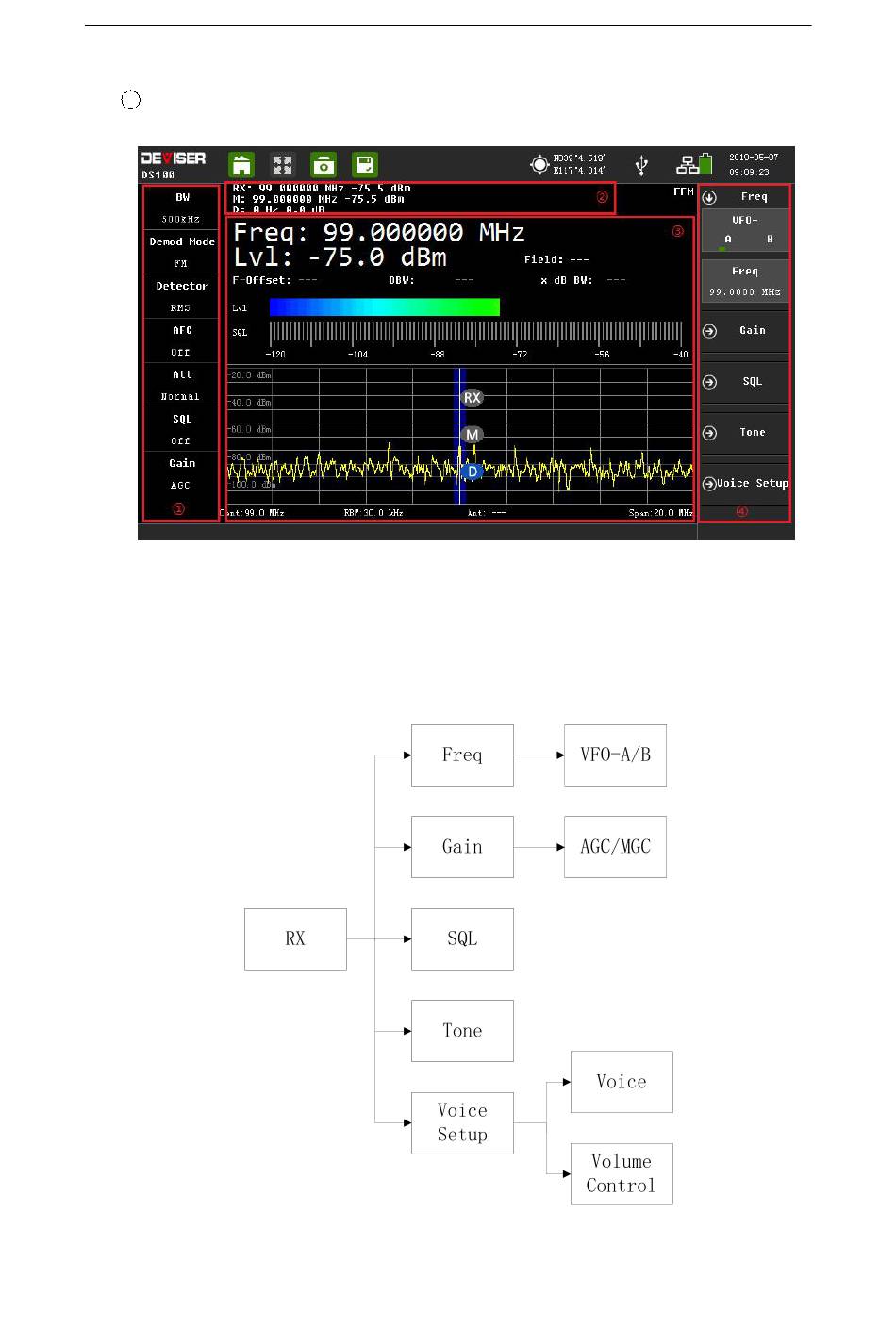This screenshot has height=1328, width=896.
Task: Click the USB connection status icon
Action: click(641, 166)
